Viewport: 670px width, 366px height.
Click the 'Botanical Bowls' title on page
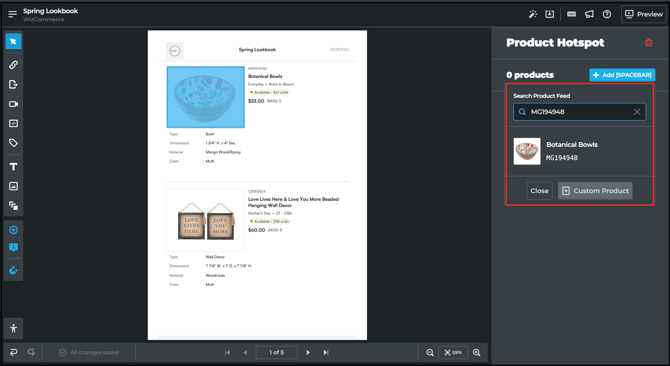(x=265, y=76)
